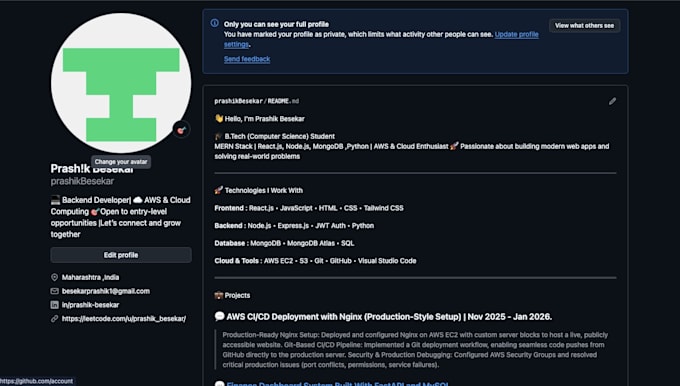The height and width of the screenshot is (386, 680).
Task: Click the pencil icon to edit README
Action: pos(612,101)
